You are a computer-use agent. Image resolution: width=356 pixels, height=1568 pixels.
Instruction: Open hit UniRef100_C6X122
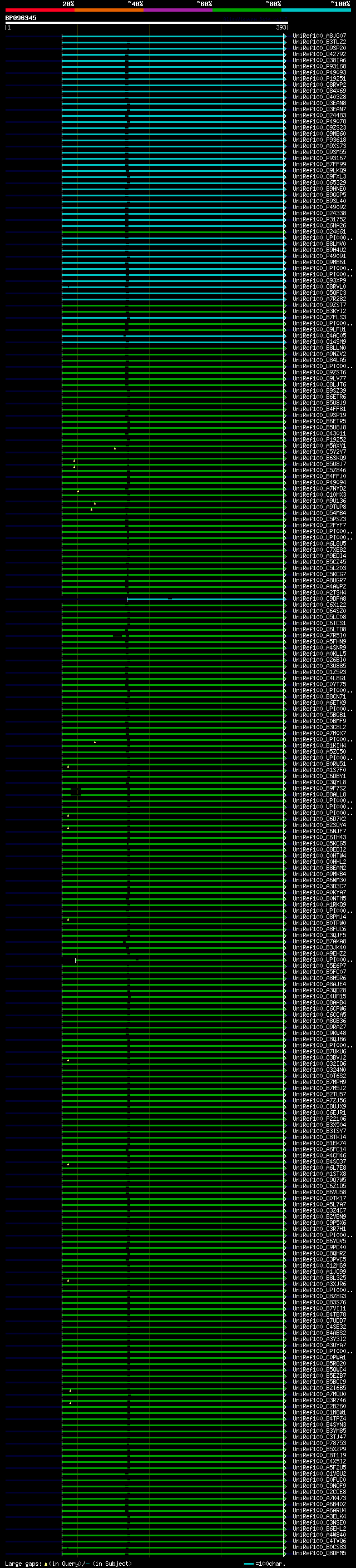(319, 605)
